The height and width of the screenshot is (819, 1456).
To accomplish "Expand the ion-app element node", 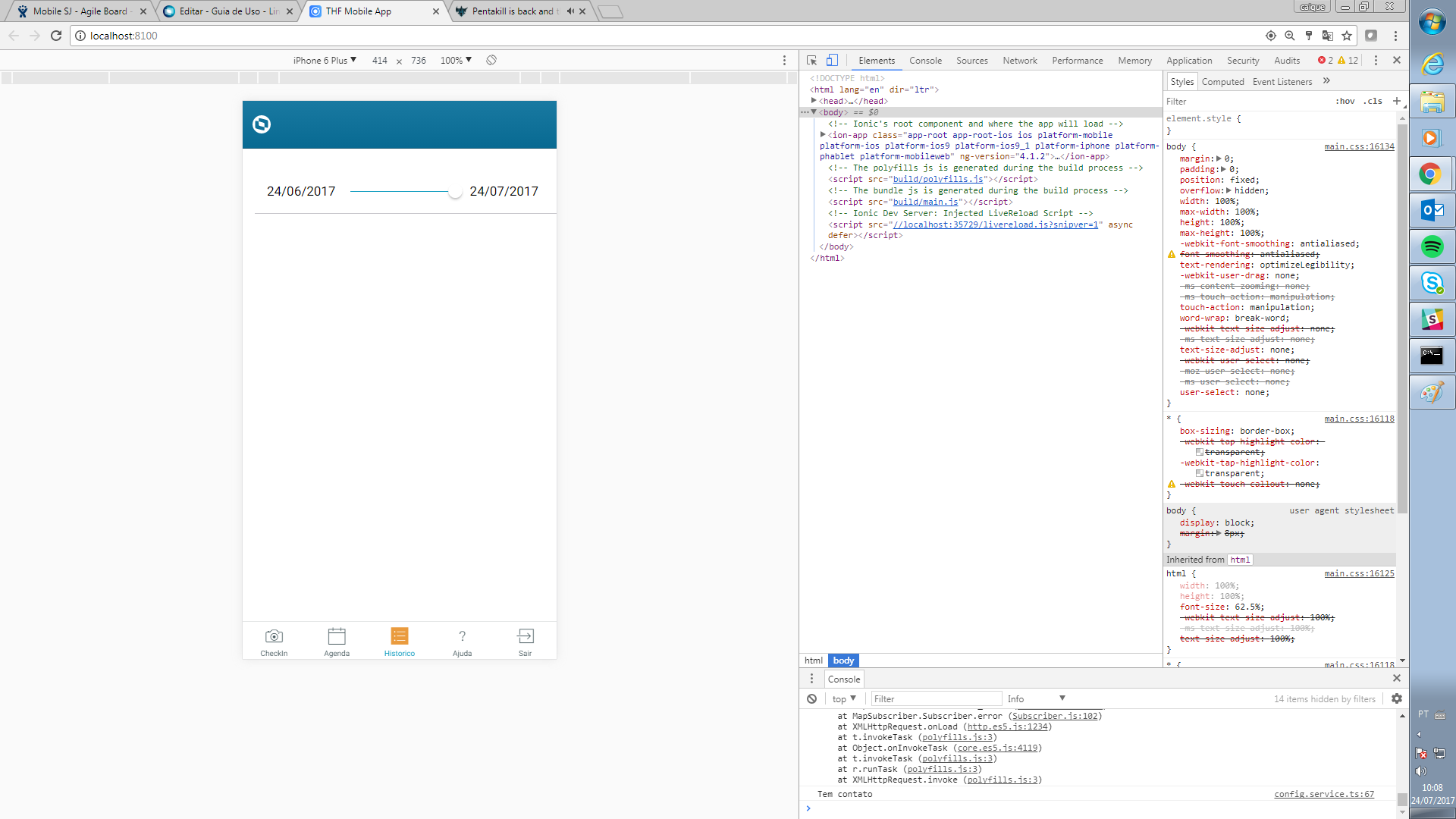I will point(823,135).
